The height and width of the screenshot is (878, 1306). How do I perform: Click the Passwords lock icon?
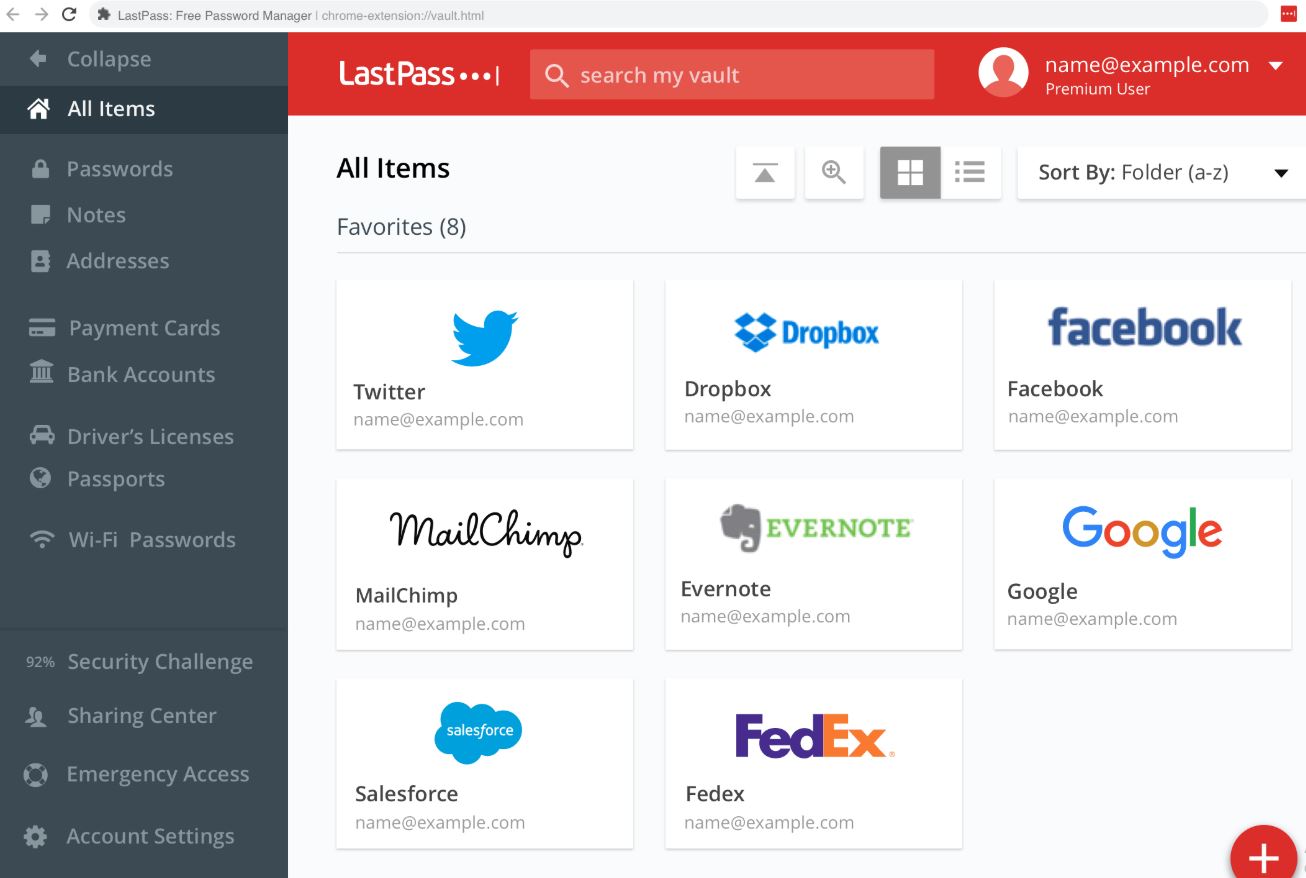click(41, 169)
